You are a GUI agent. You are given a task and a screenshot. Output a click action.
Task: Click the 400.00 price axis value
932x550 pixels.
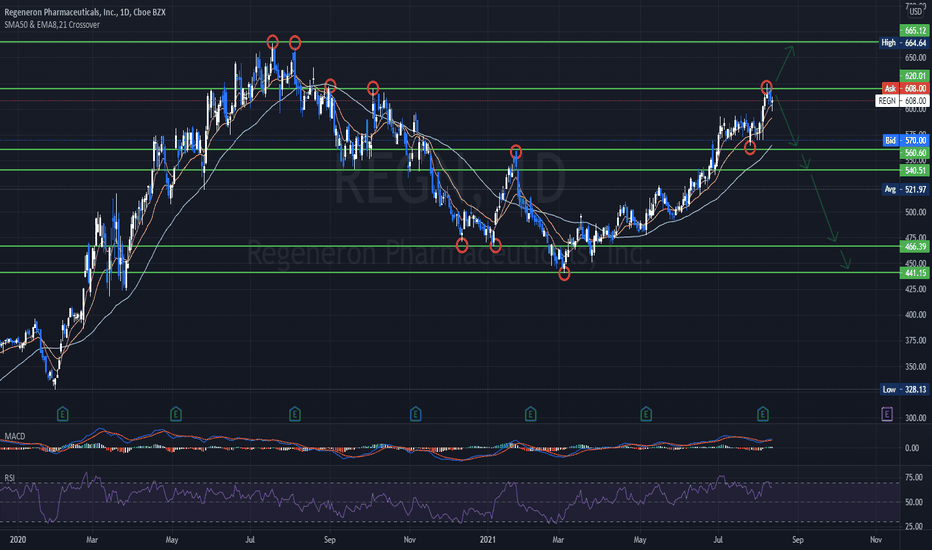tap(915, 315)
